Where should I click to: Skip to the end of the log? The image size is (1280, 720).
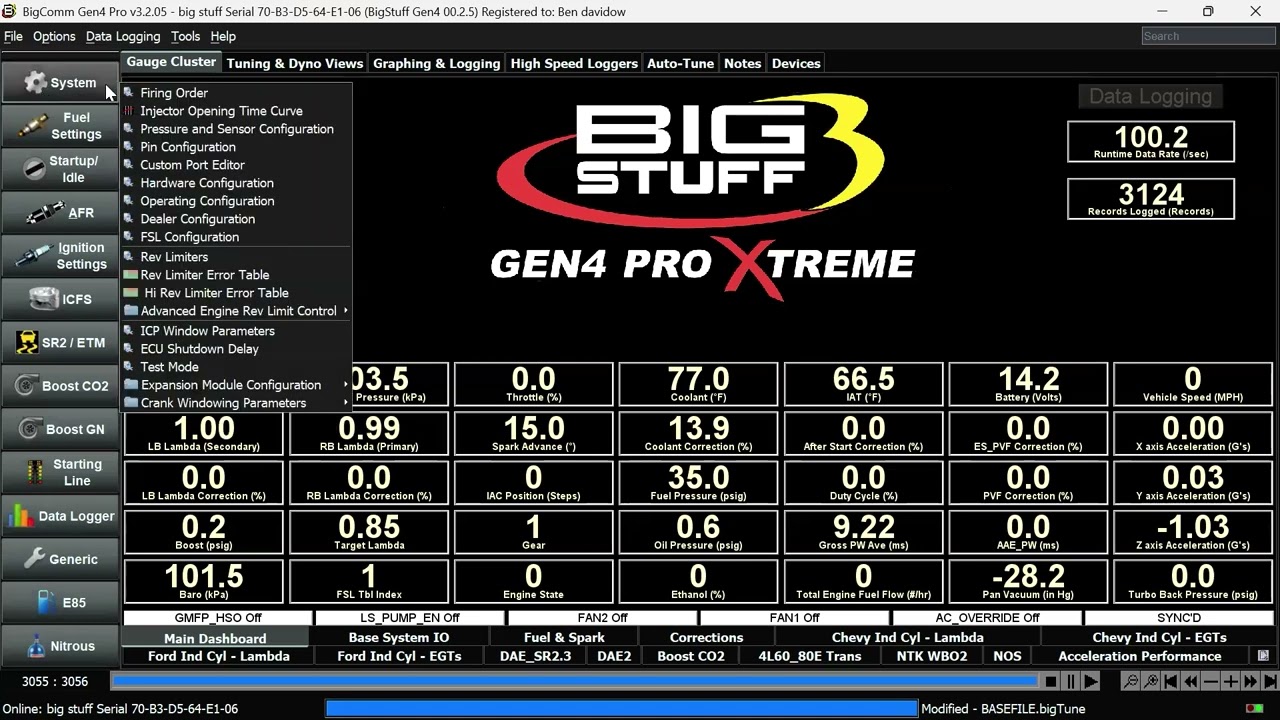(1269, 682)
